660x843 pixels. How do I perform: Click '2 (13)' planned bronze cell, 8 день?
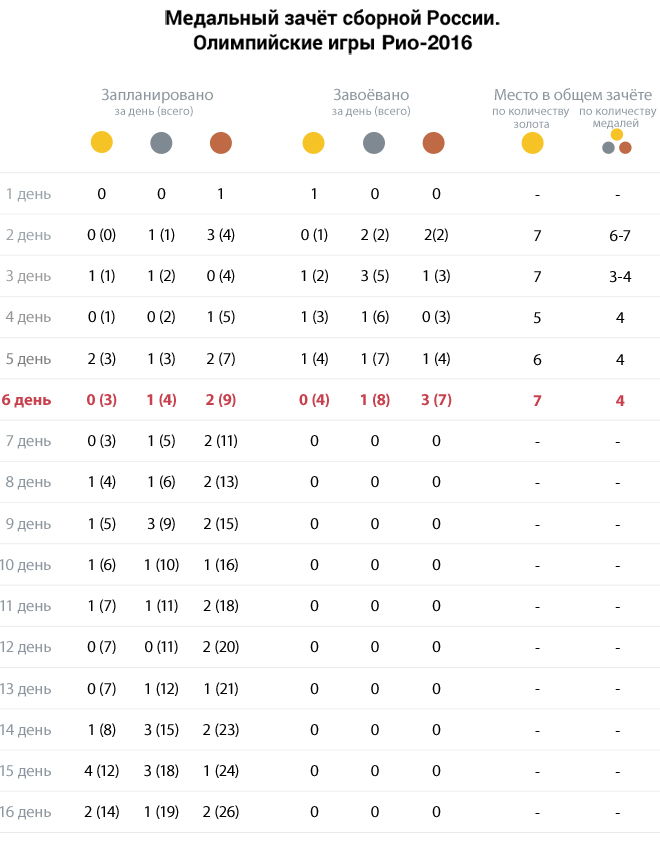[x=221, y=482]
